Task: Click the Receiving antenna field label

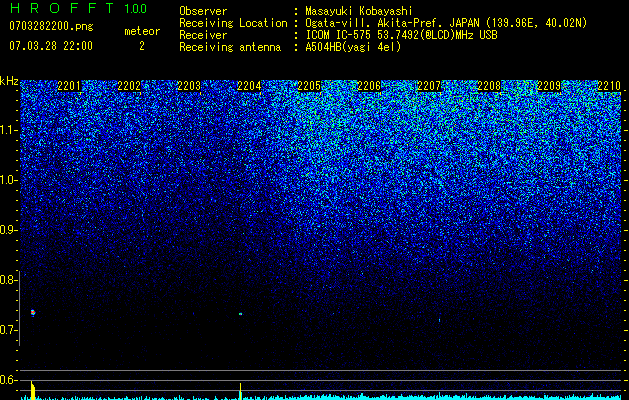Action: [230, 47]
